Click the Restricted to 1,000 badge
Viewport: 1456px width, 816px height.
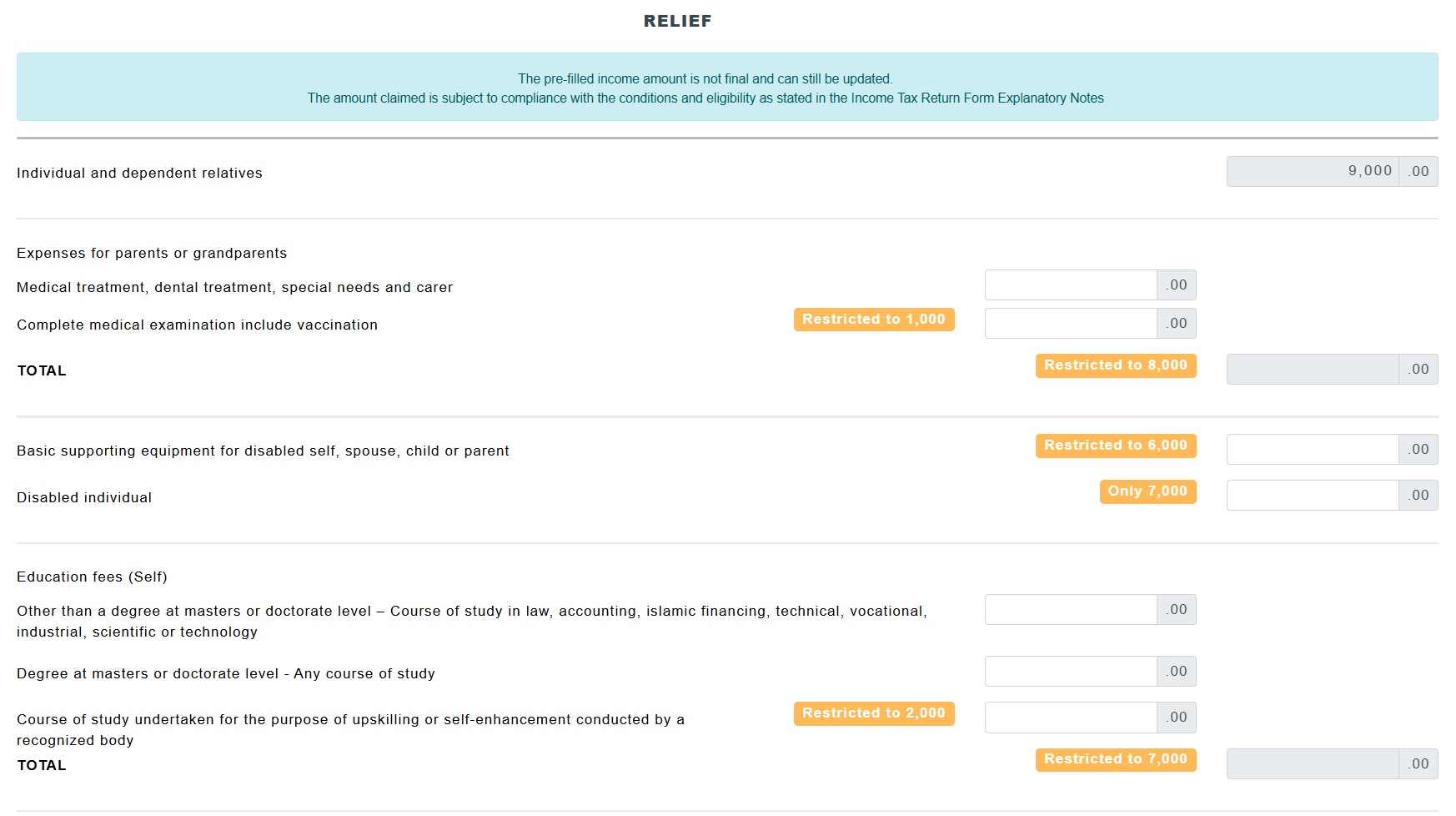click(x=874, y=320)
